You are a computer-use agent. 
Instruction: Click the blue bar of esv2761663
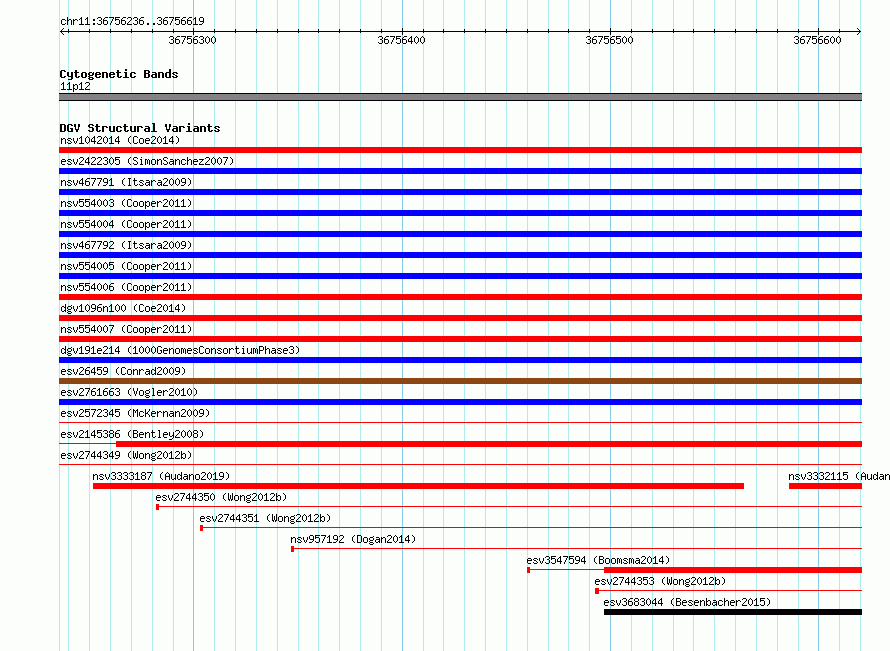(460, 402)
